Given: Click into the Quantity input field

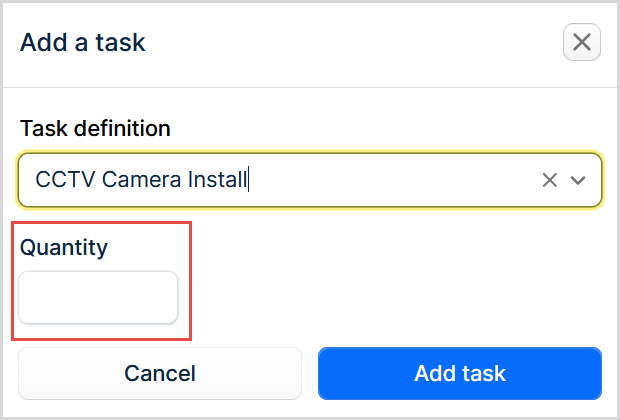Looking at the screenshot, I should click(x=98, y=298).
